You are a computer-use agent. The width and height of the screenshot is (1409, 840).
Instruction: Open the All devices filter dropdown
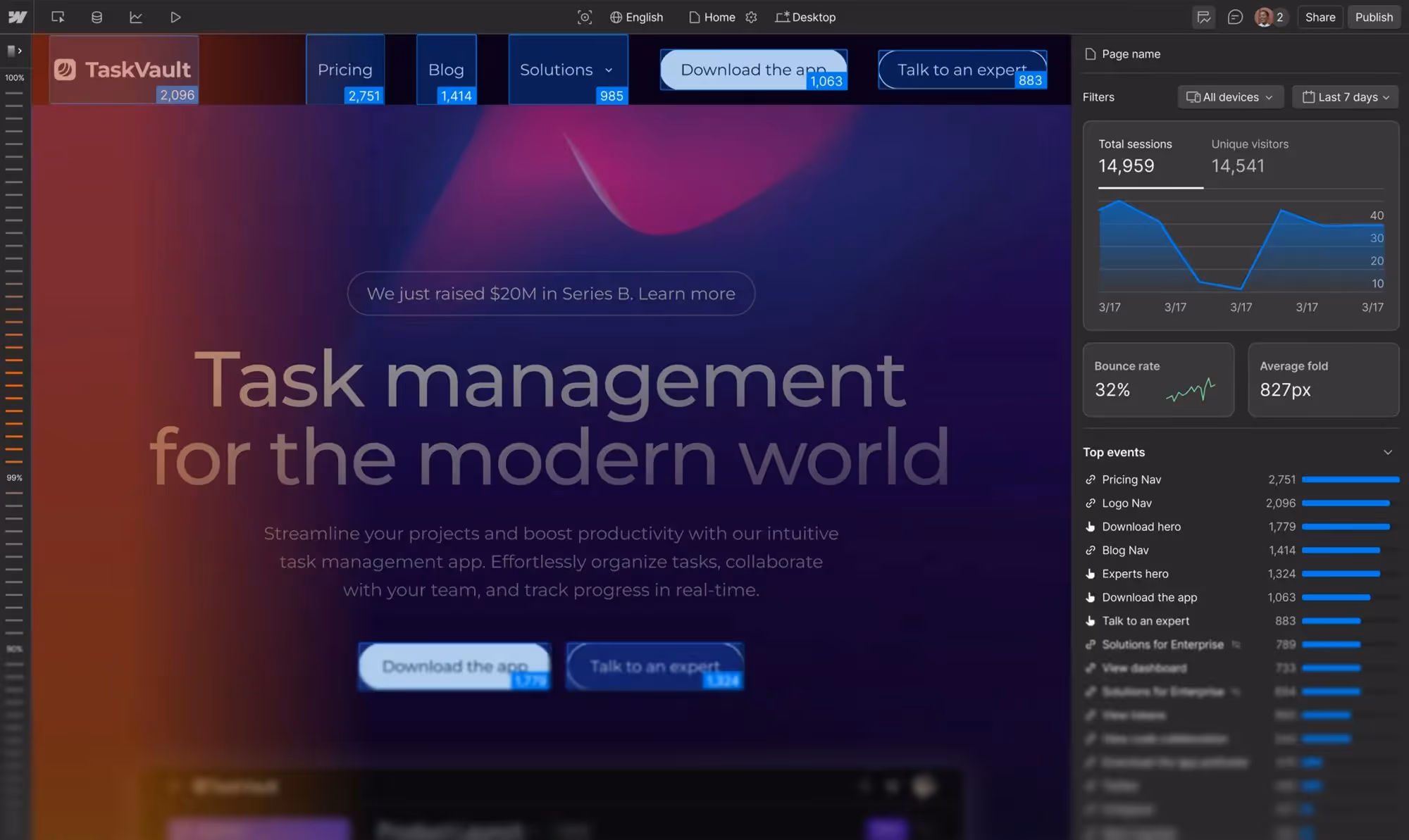click(1230, 97)
